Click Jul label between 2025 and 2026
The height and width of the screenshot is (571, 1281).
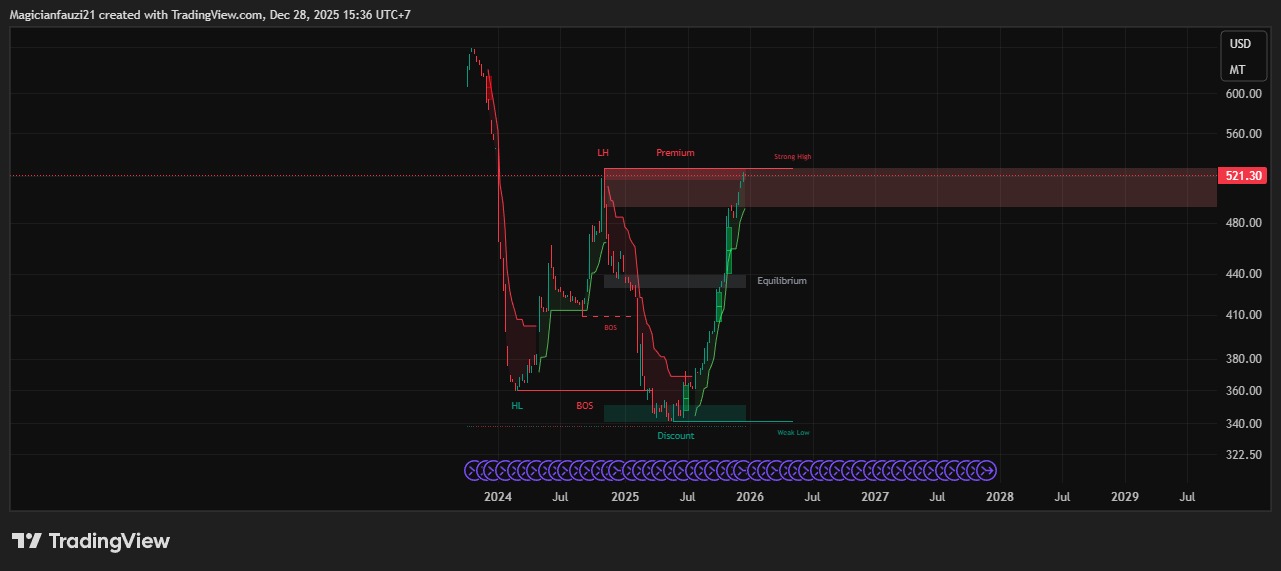(x=687, y=496)
